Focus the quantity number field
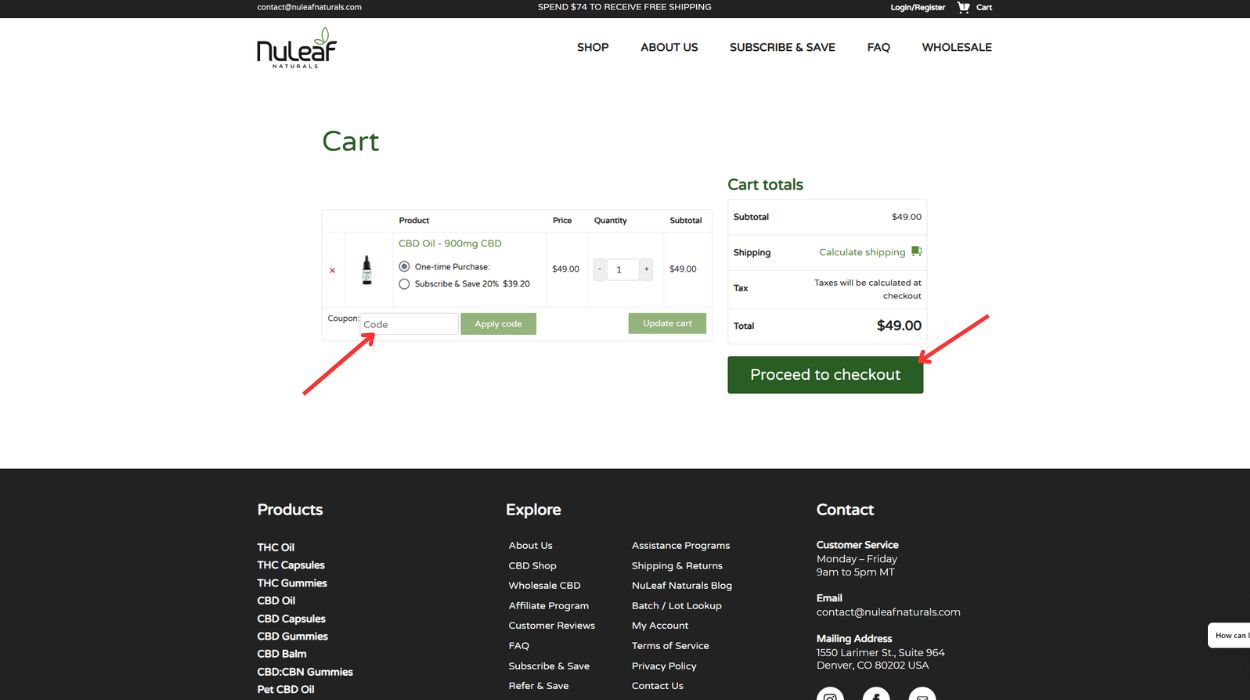This screenshot has height=700, width=1250. [623, 269]
